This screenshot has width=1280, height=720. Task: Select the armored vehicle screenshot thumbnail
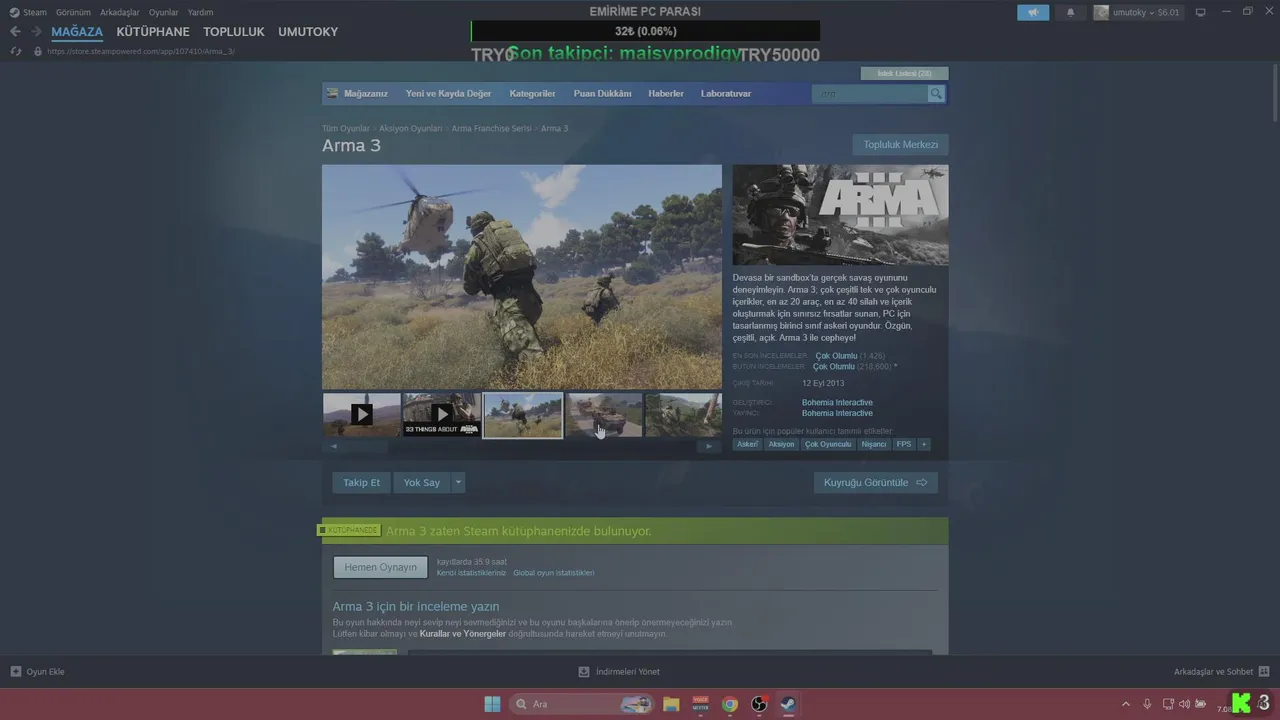(604, 414)
